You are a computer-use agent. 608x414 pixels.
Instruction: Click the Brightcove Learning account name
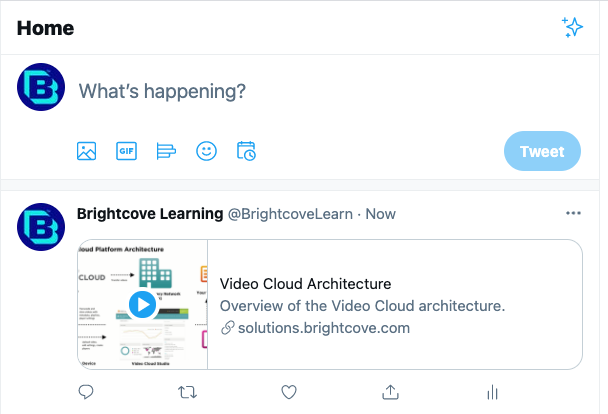click(x=150, y=213)
